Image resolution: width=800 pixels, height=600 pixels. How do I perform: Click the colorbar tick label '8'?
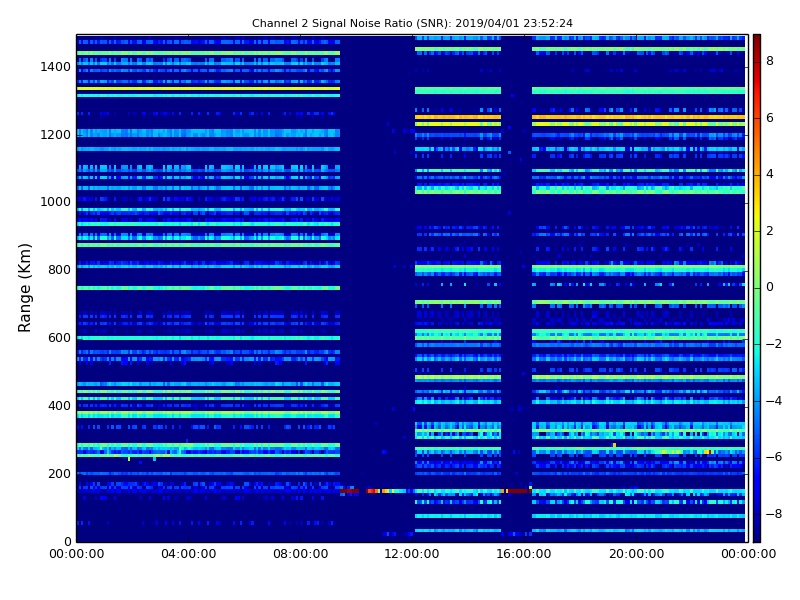click(770, 61)
